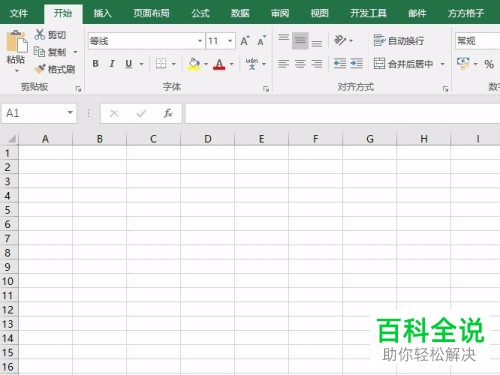Increase indent
Screen dimensions: 500x375
[x=356, y=63]
